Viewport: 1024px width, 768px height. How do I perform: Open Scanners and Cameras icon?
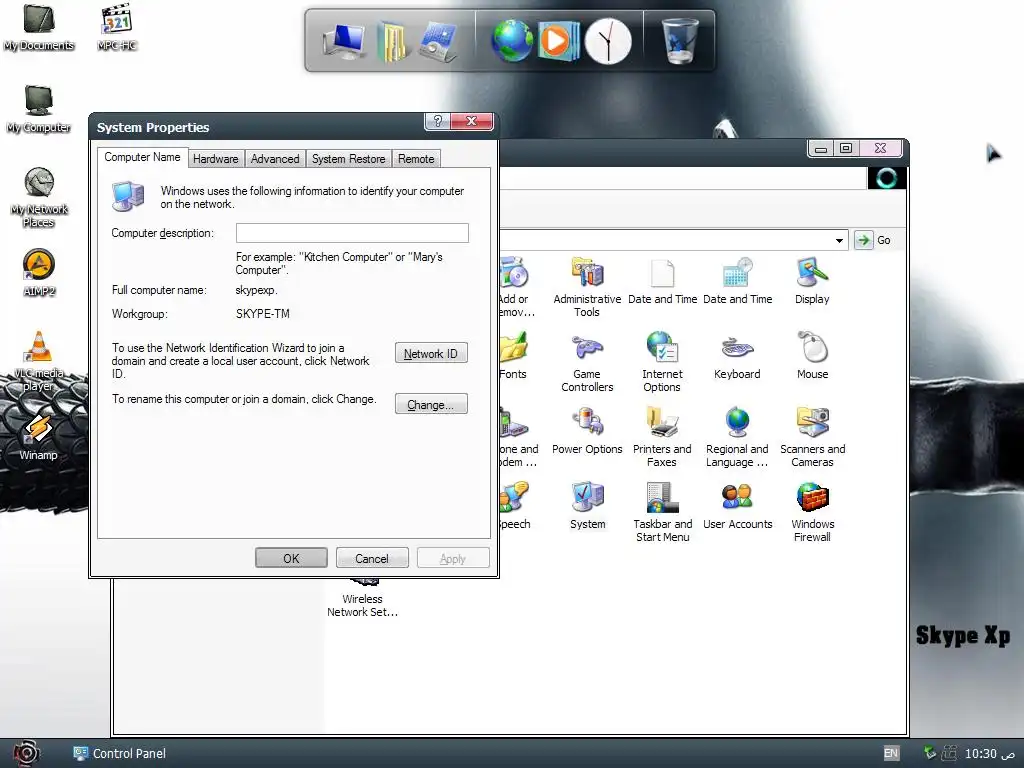(x=812, y=437)
